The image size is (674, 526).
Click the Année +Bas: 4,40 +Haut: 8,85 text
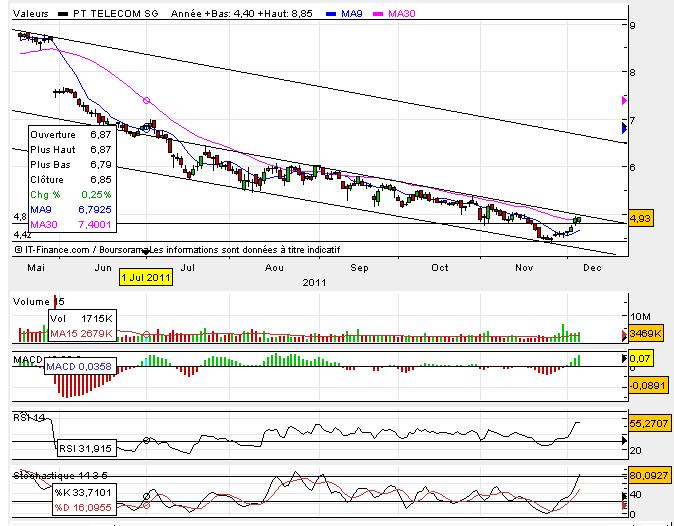242,14
